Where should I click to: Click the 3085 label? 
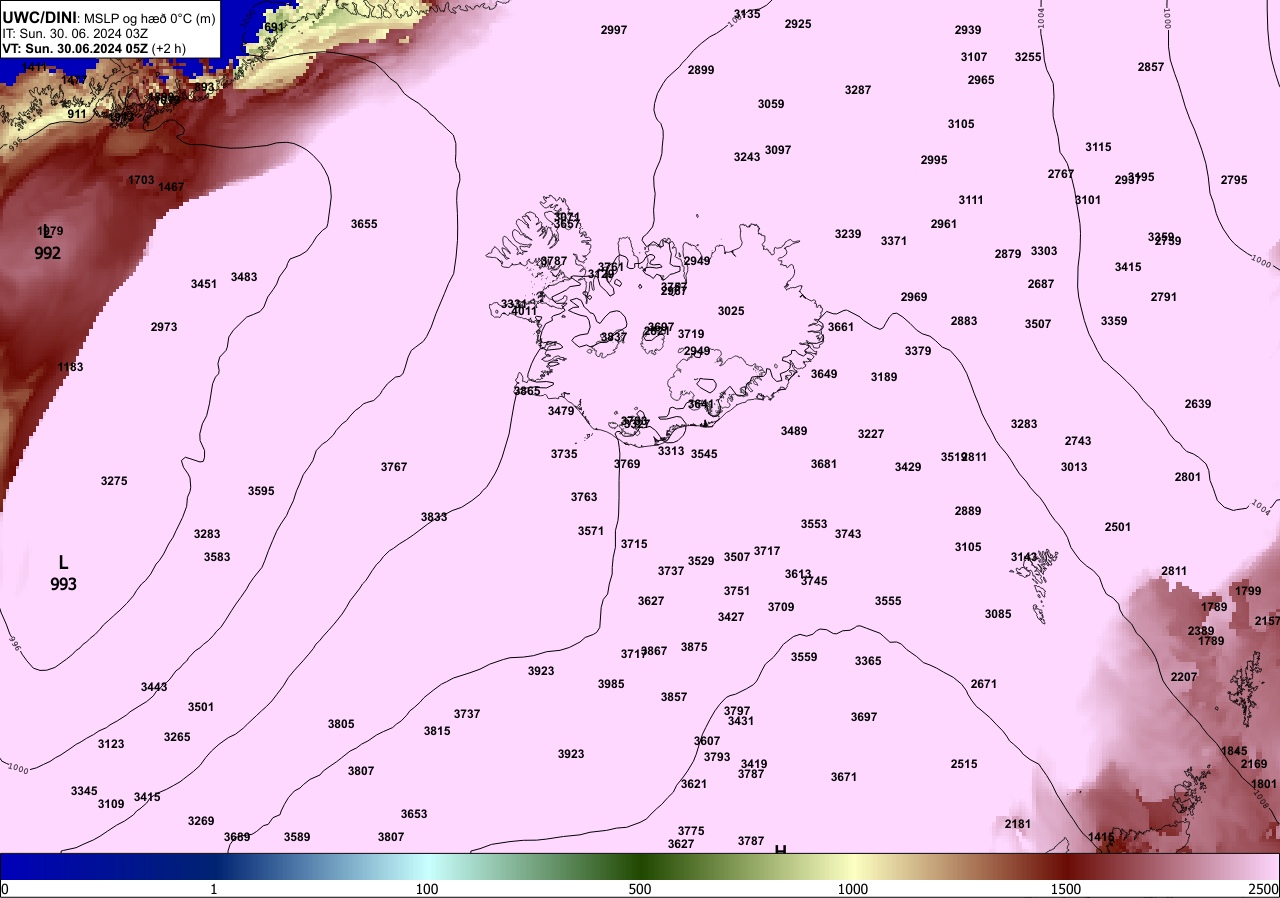pyautogui.click(x=998, y=614)
